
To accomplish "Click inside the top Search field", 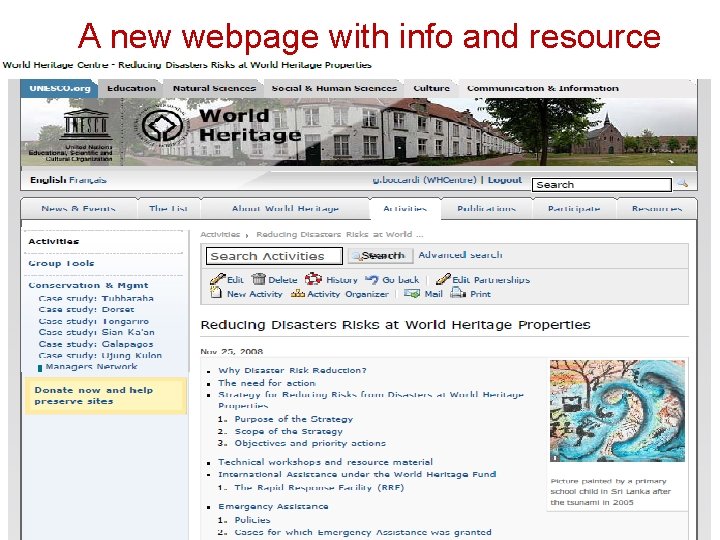I will pos(602,185).
